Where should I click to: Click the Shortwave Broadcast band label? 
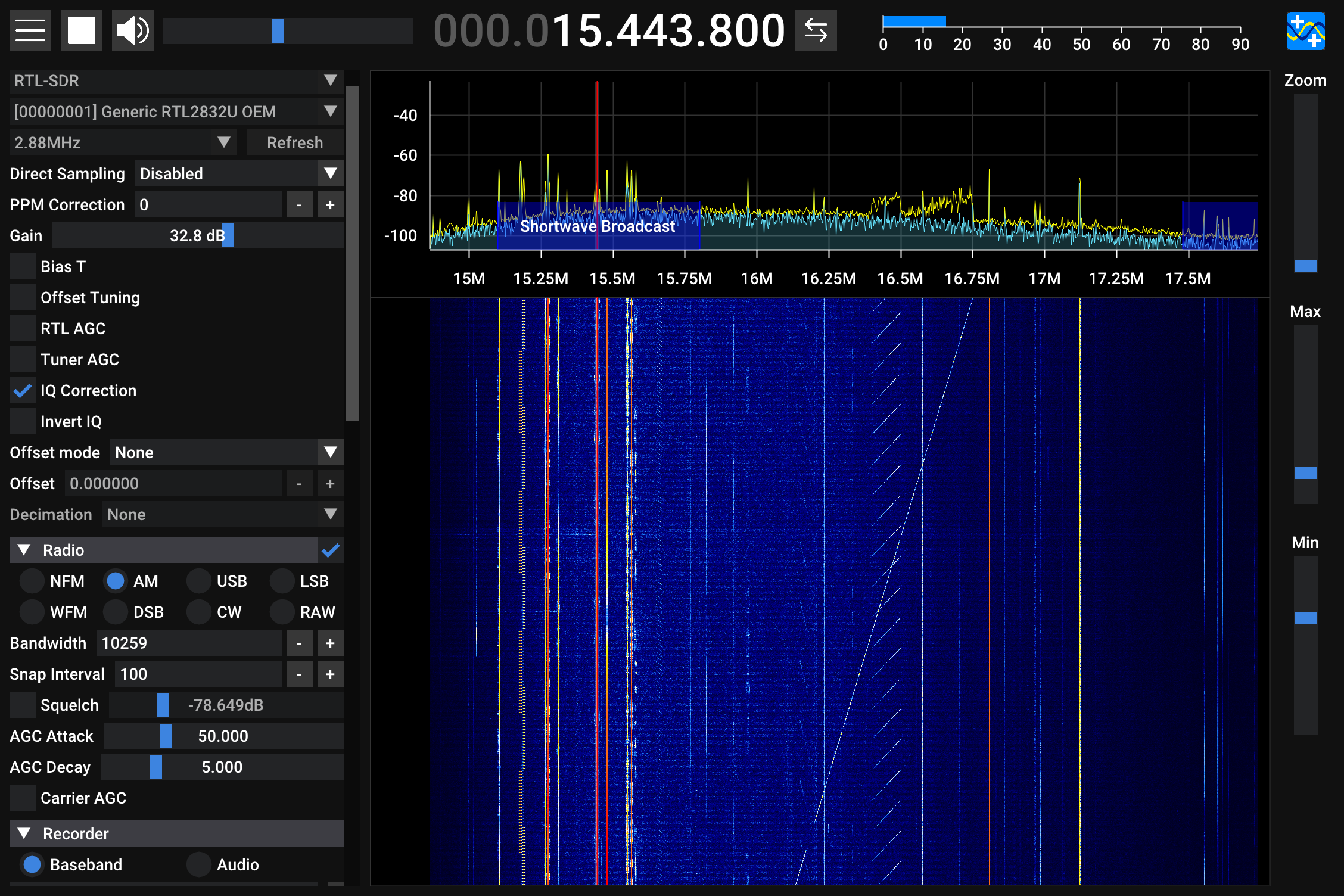tap(598, 226)
